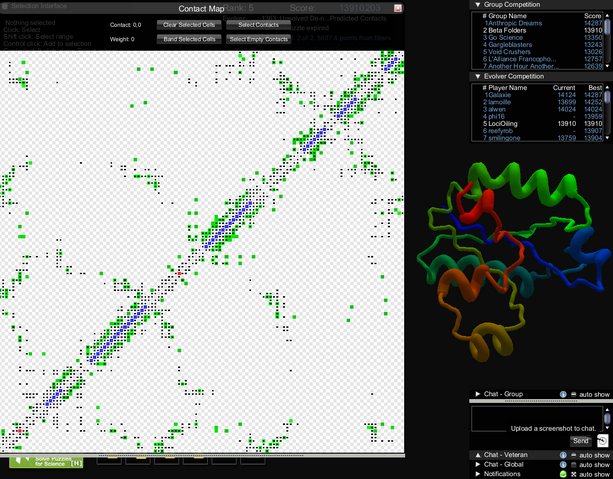
Task: Toggle auto show for Notifications
Action: tap(574, 474)
